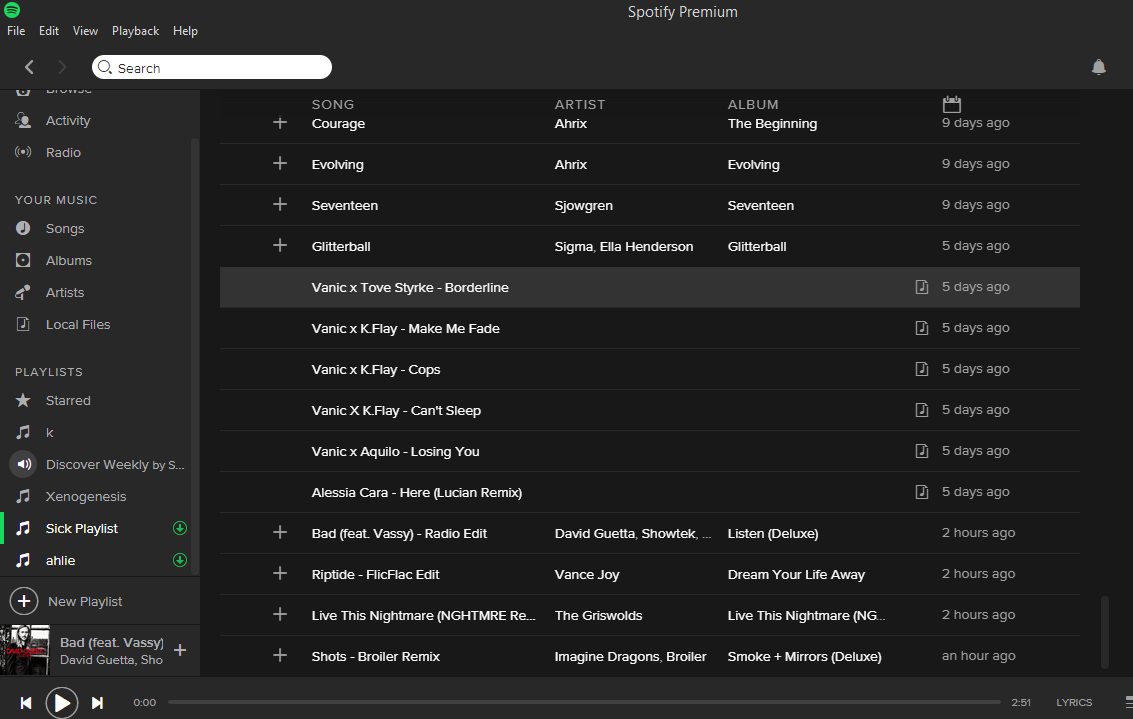
Task: Click the track list scrollbar
Action: (x=1104, y=632)
